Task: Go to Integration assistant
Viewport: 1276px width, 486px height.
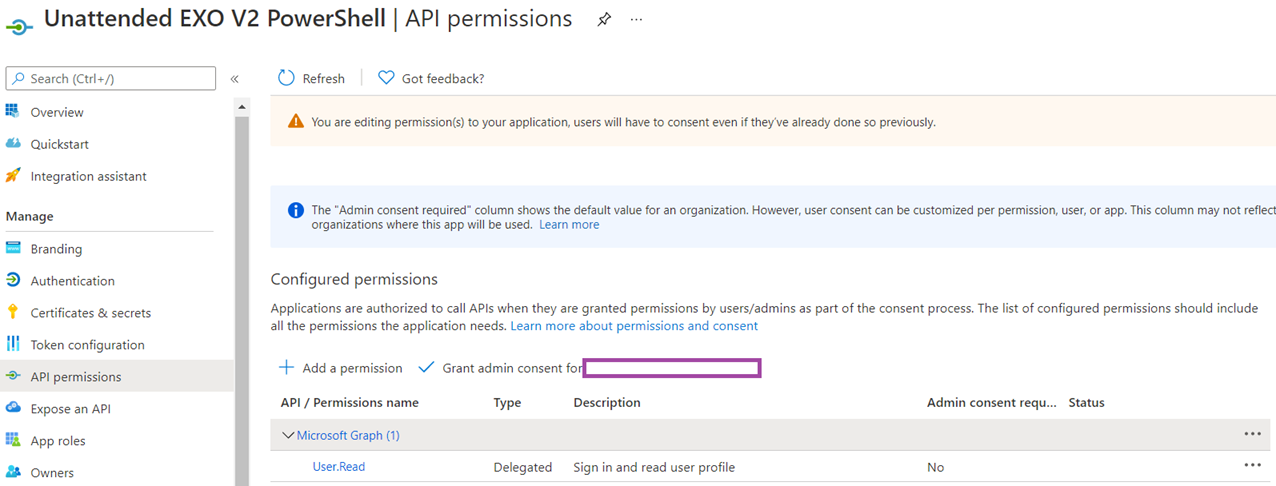Action: coord(89,176)
